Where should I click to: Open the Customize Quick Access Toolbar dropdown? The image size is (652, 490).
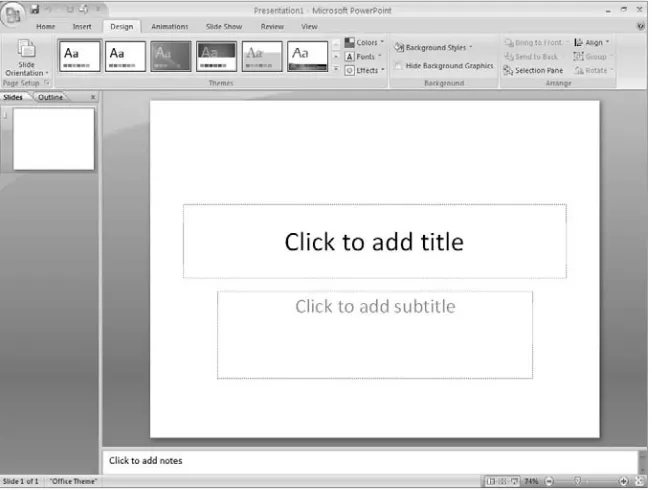pos(98,9)
